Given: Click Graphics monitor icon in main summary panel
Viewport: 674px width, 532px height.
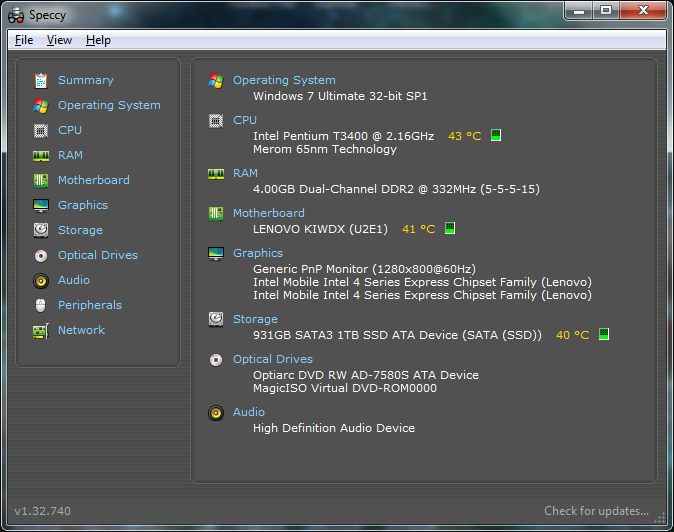Looking at the screenshot, I should 216,254.
